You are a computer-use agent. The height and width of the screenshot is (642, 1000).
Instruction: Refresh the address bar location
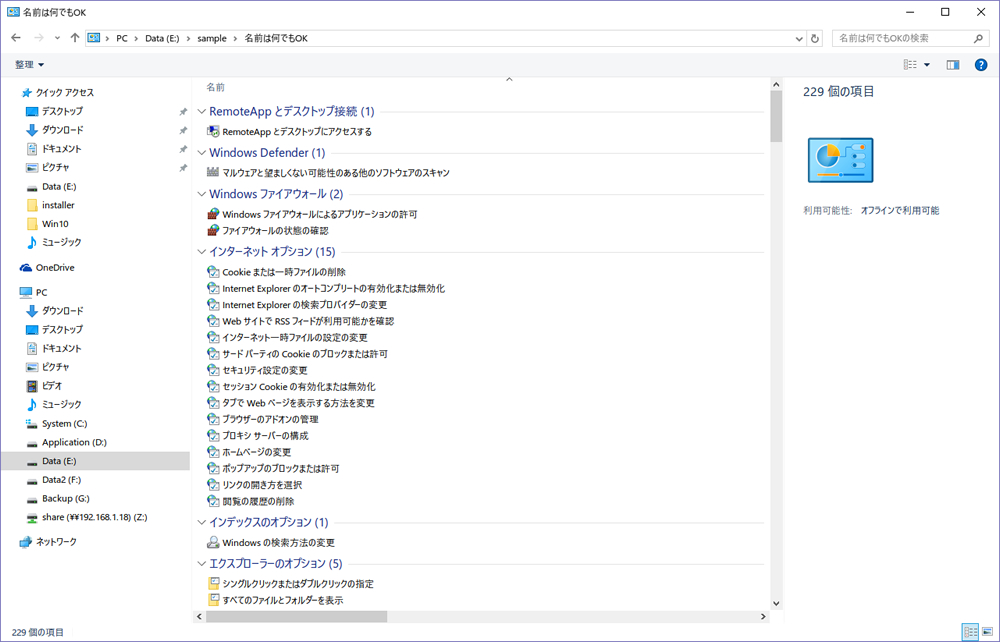click(814, 38)
